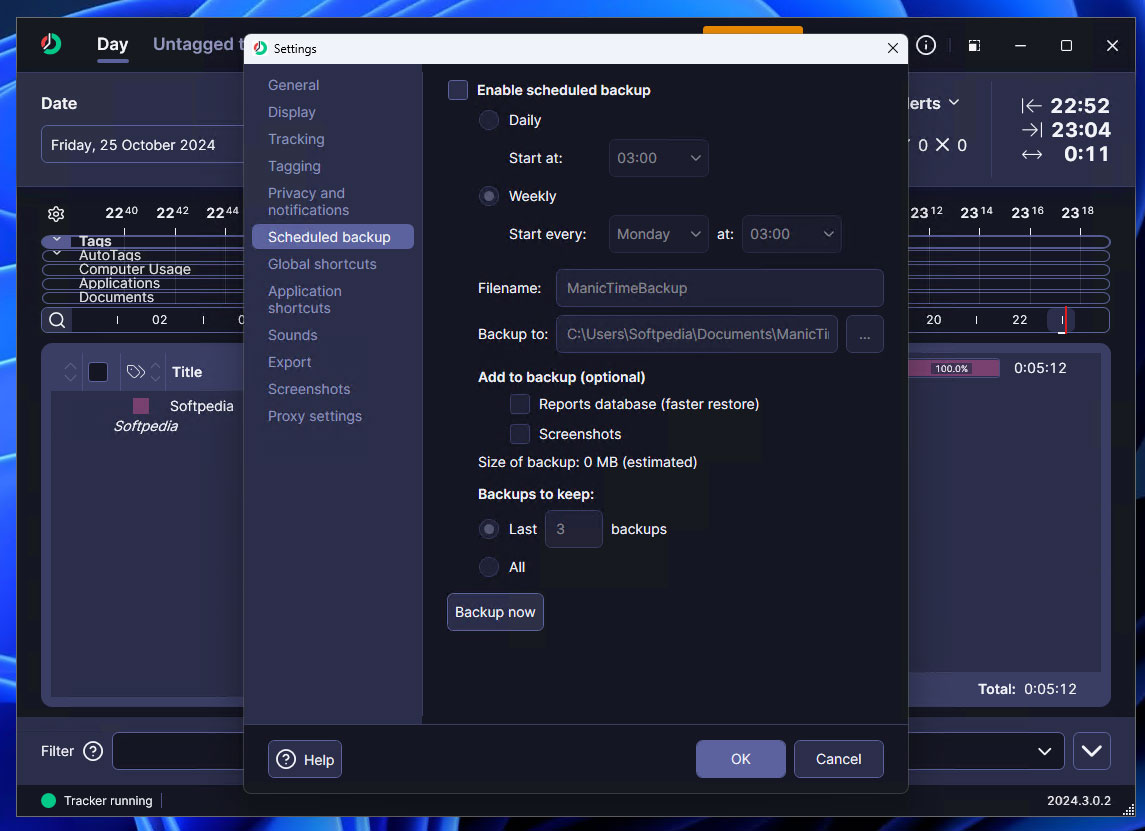Open the Screenshots settings section
The width and height of the screenshot is (1145, 831).
pyautogui.click(x=309, y=389)
